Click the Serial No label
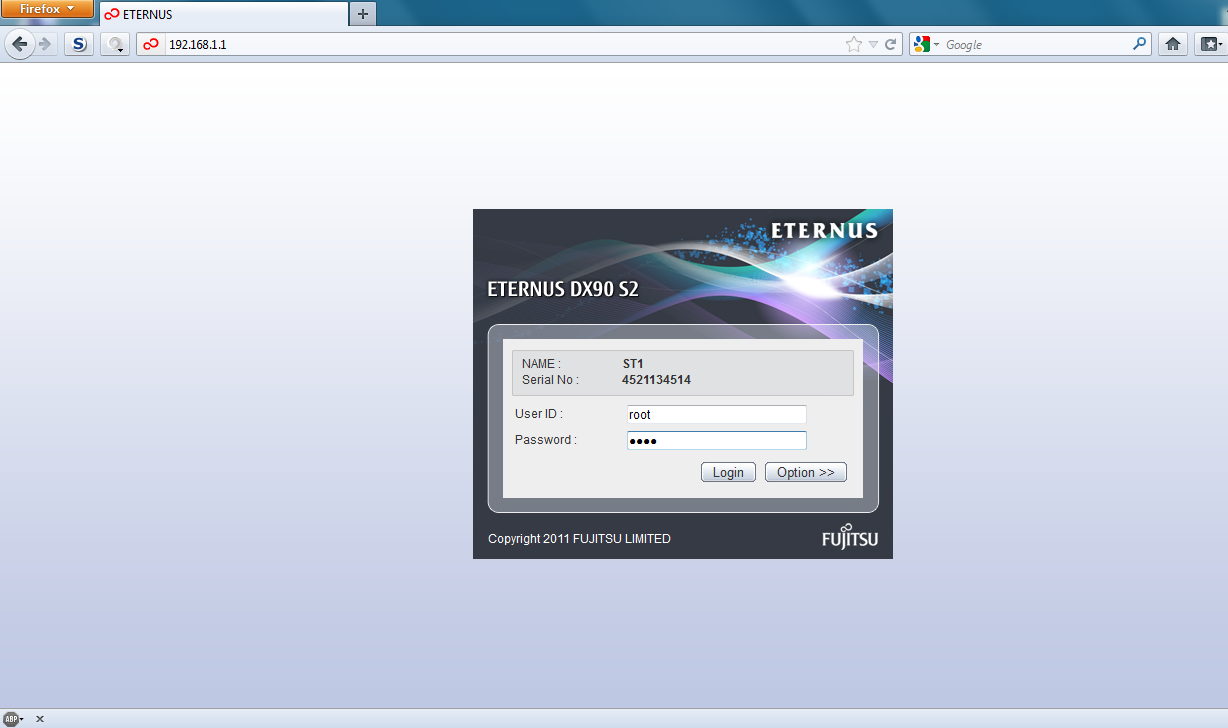Screen dimensions: 1228x728 point(550,380)
